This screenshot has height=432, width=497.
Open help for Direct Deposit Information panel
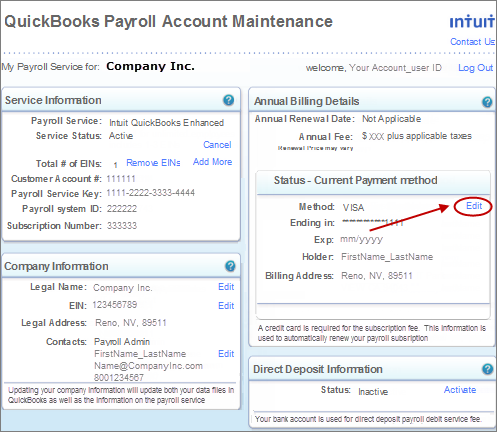tap(487, 369)
